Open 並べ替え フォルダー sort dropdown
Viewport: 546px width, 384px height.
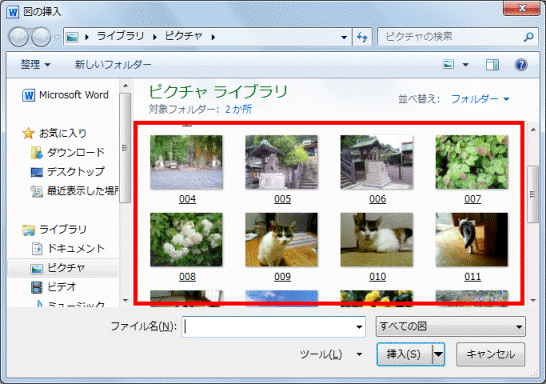[480, 99]
